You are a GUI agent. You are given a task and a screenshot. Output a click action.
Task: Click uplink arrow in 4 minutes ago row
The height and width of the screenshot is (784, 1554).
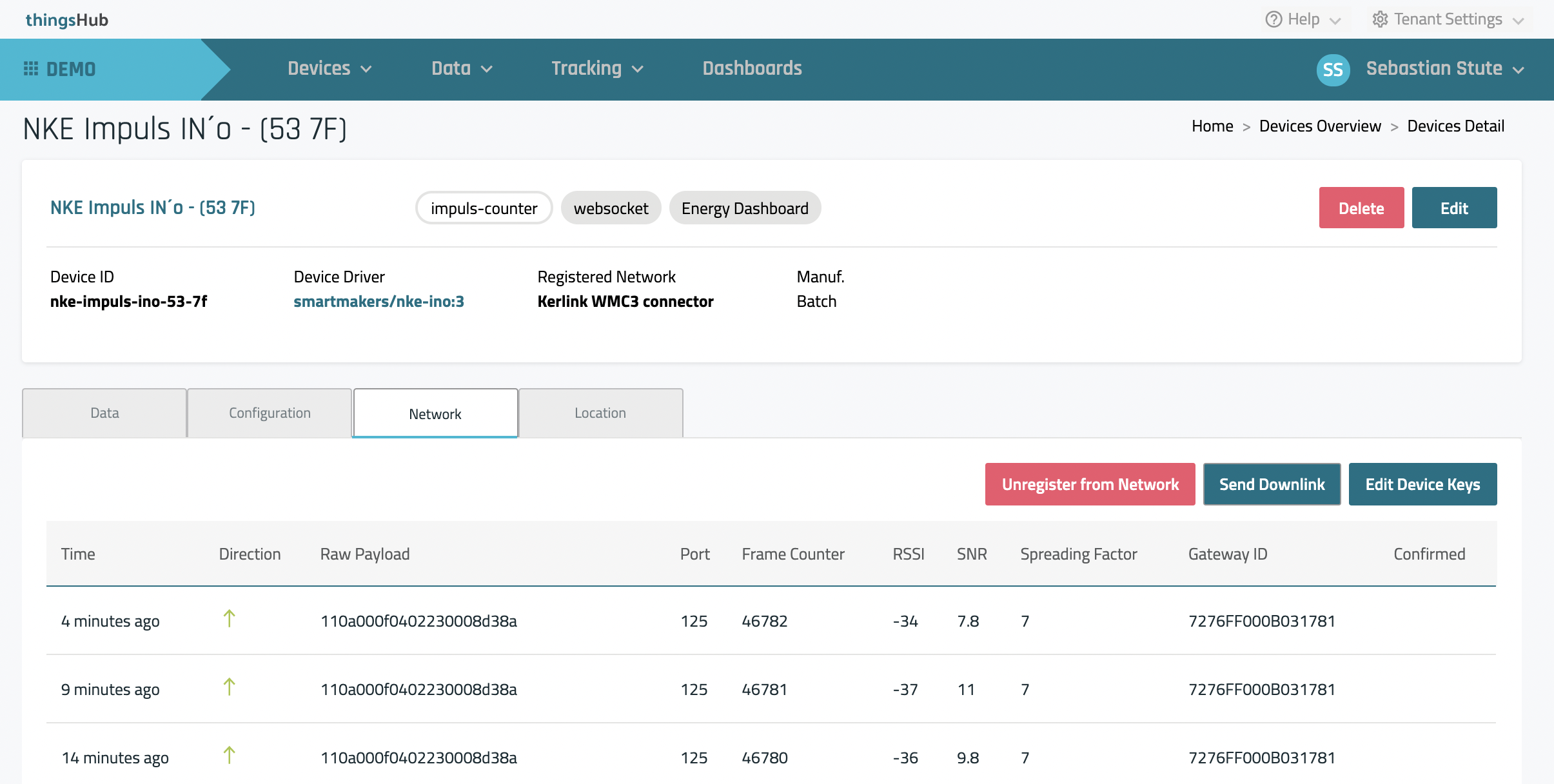tap(229, 619)
